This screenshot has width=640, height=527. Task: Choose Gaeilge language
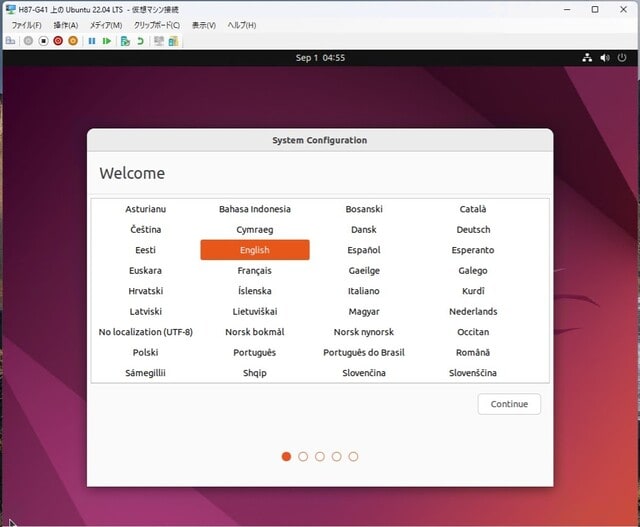tap(364, 271)
